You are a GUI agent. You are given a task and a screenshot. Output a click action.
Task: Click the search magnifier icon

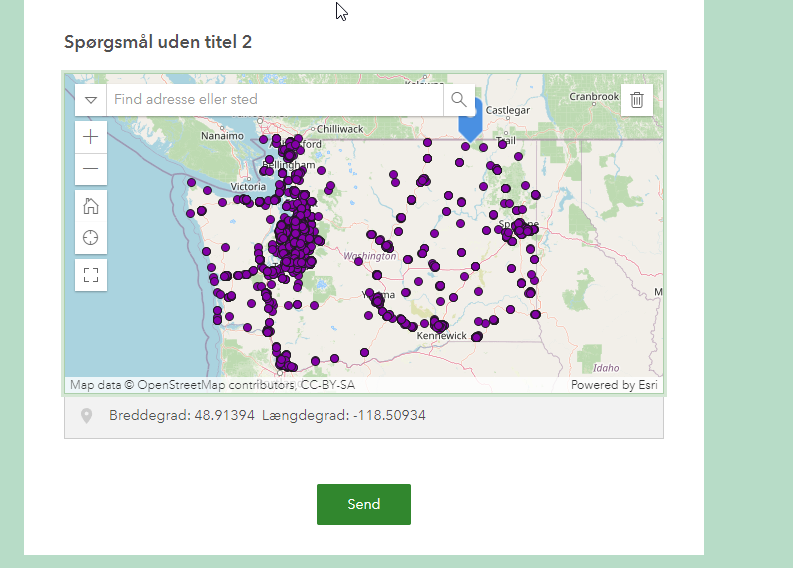coord(459,100)
